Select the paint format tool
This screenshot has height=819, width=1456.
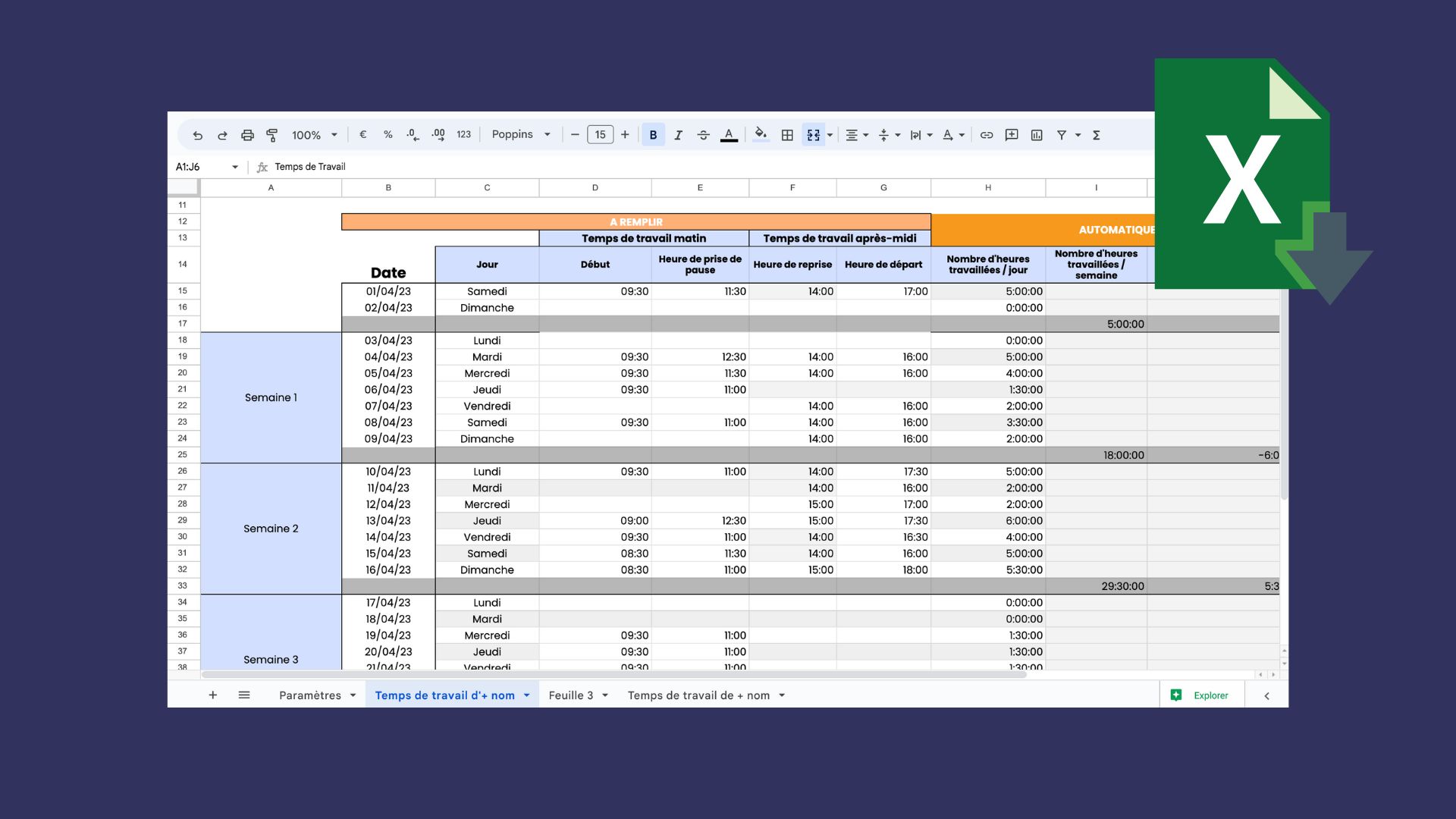click(x=271, y=134)
